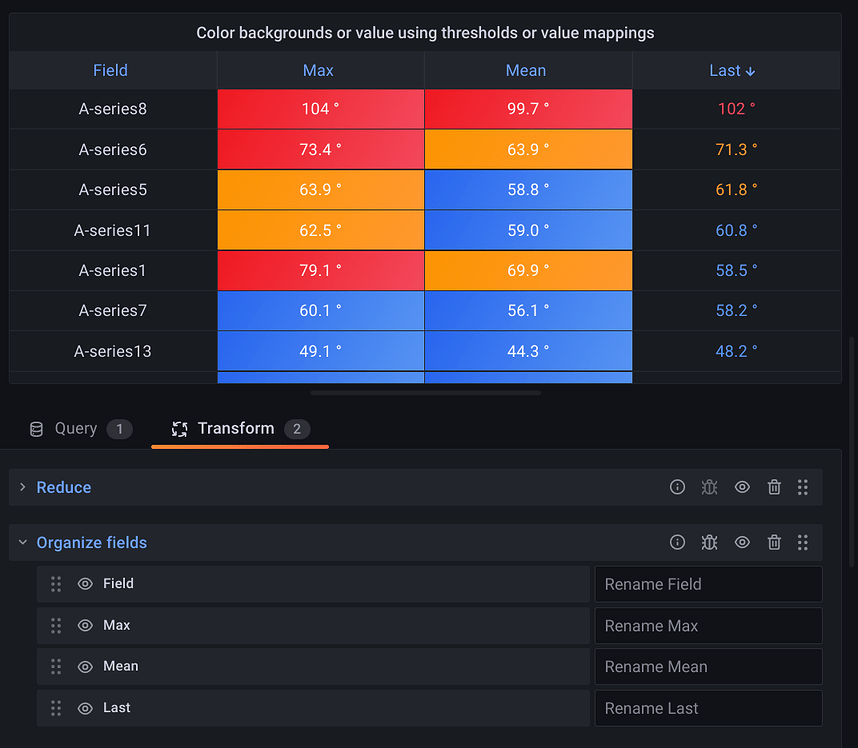Toggle visibility of the Mean field

click(85, 666)
